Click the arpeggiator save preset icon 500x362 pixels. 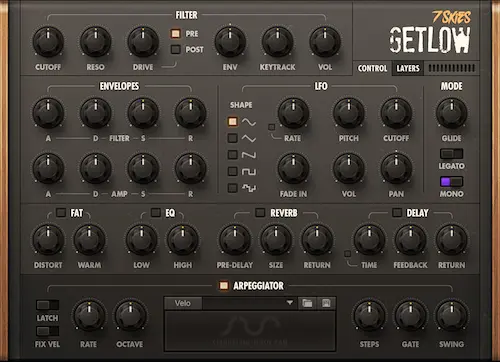click(326, 303)
